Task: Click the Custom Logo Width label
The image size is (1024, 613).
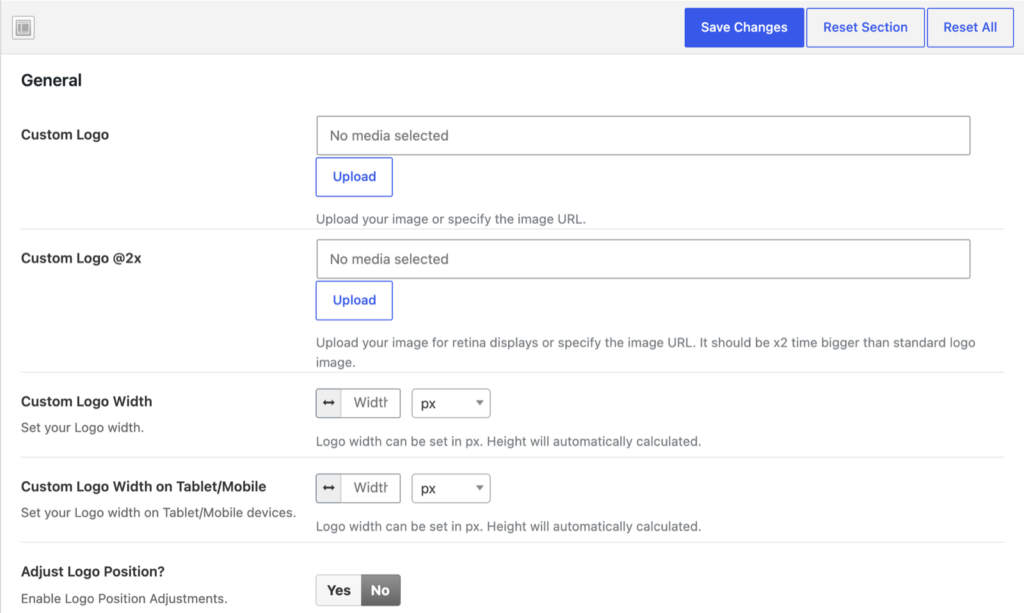Action: [x=86, y=401]
